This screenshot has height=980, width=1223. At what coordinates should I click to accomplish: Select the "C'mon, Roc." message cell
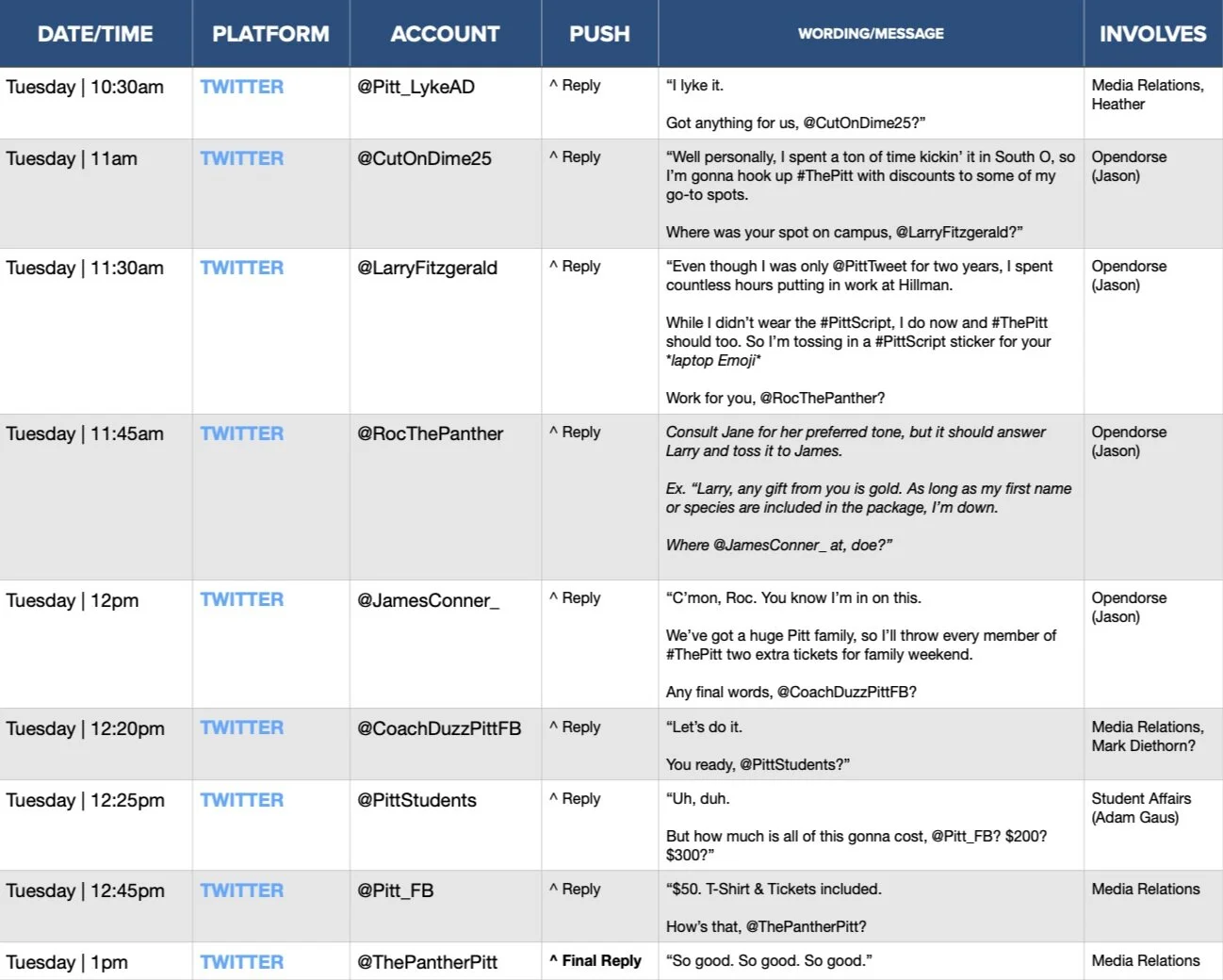coord(871,644)
